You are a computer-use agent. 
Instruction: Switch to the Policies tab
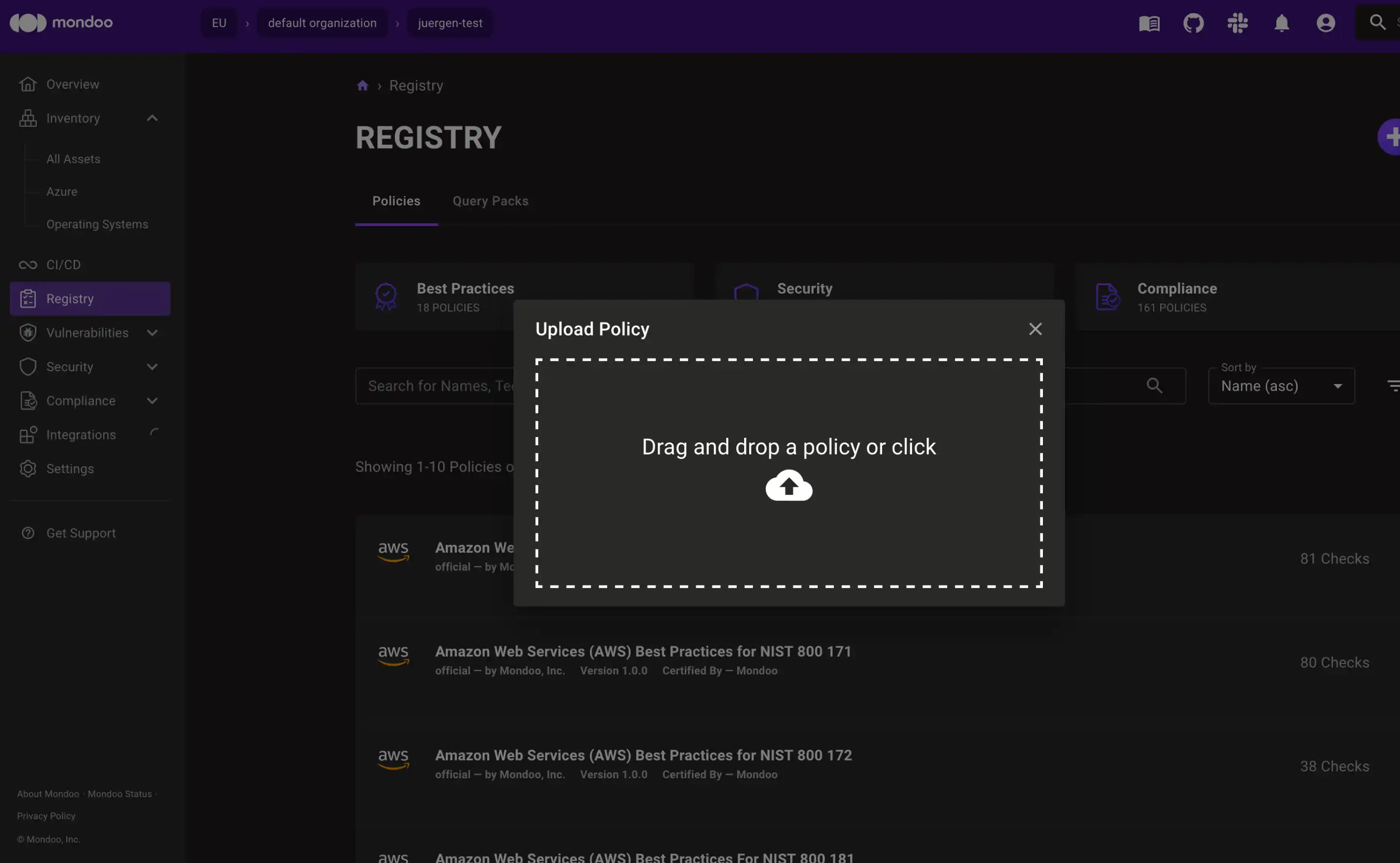tap(396, 202)
